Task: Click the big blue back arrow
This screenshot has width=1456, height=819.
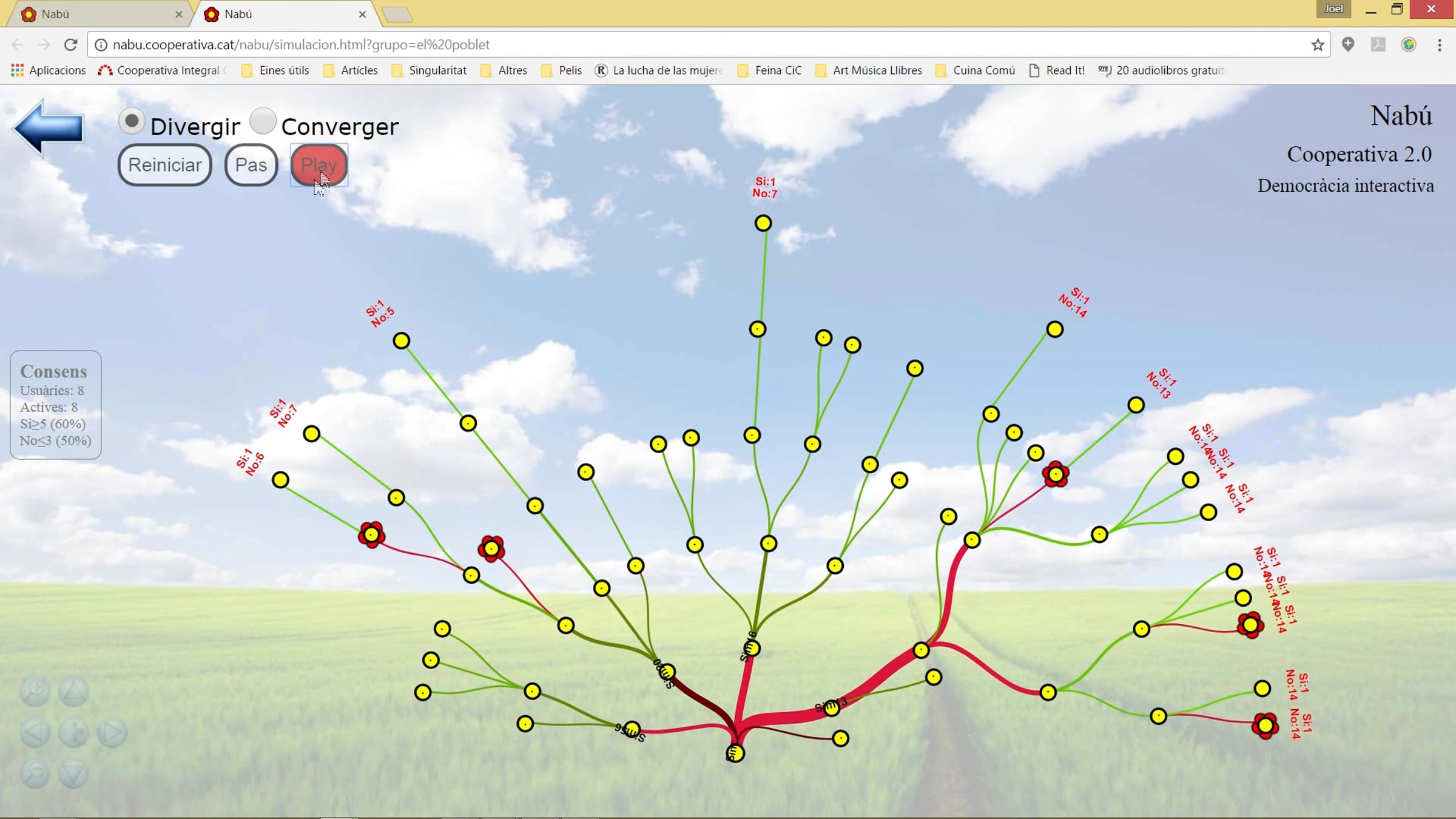Action: [x=48, y=127]
